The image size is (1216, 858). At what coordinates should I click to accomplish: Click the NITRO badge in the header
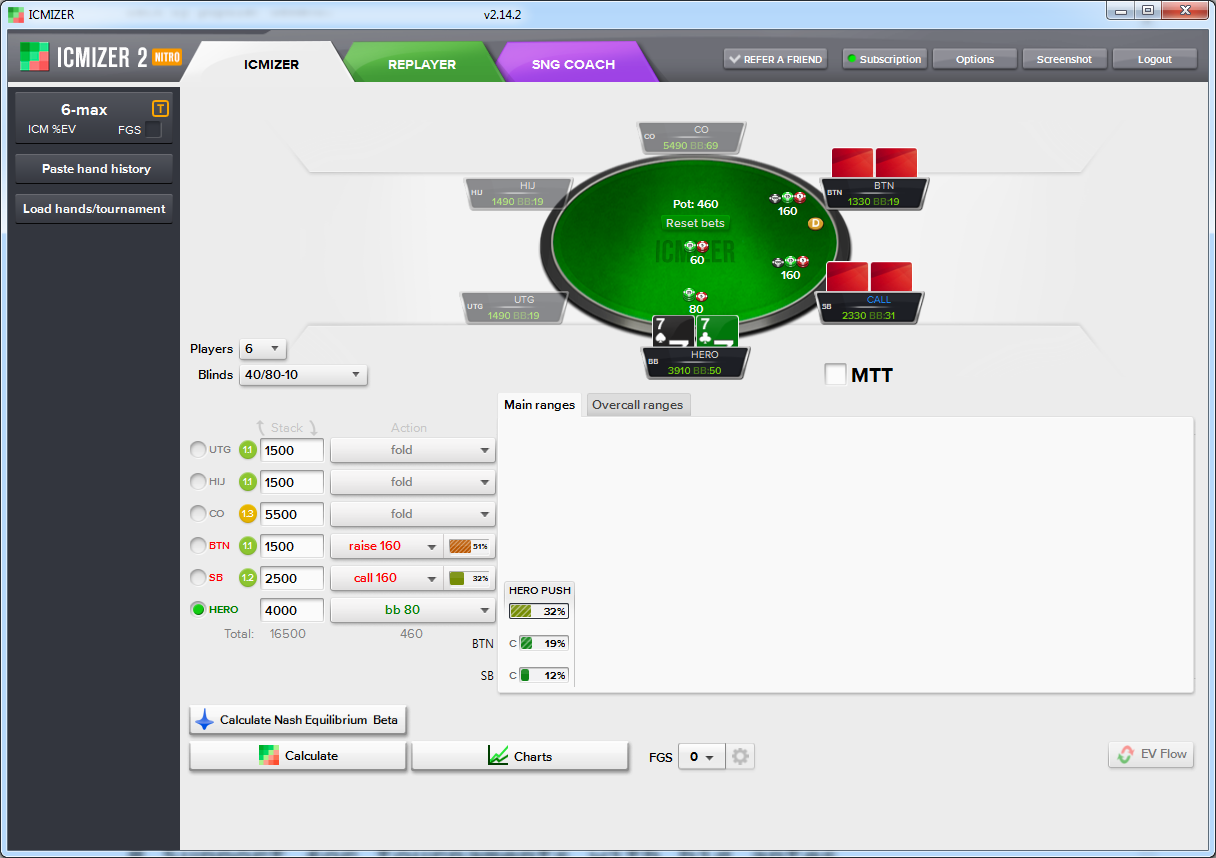166,57
